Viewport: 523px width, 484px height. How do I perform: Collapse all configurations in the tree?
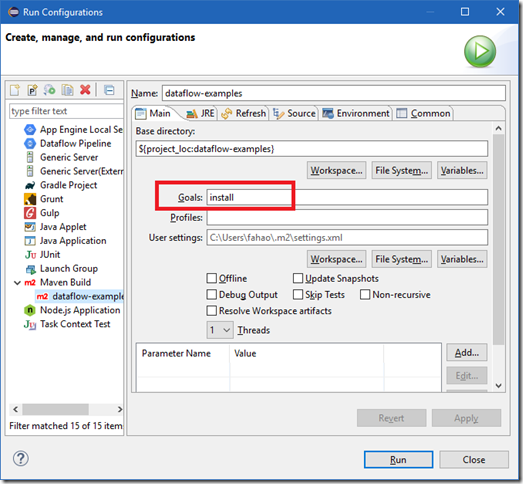(109, 90)
